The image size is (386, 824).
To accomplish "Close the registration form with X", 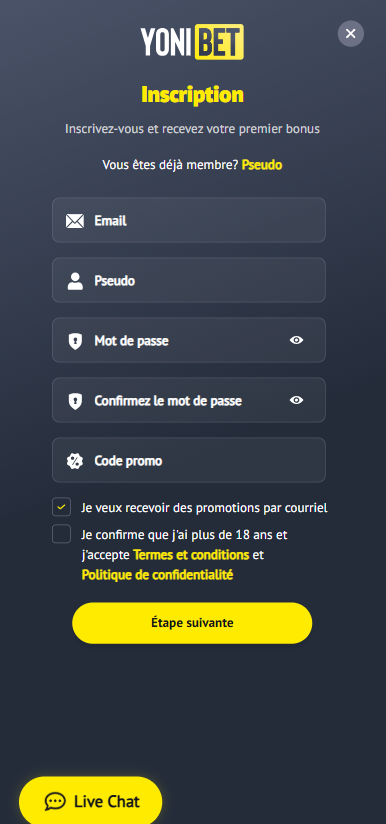I will point(351,34).
